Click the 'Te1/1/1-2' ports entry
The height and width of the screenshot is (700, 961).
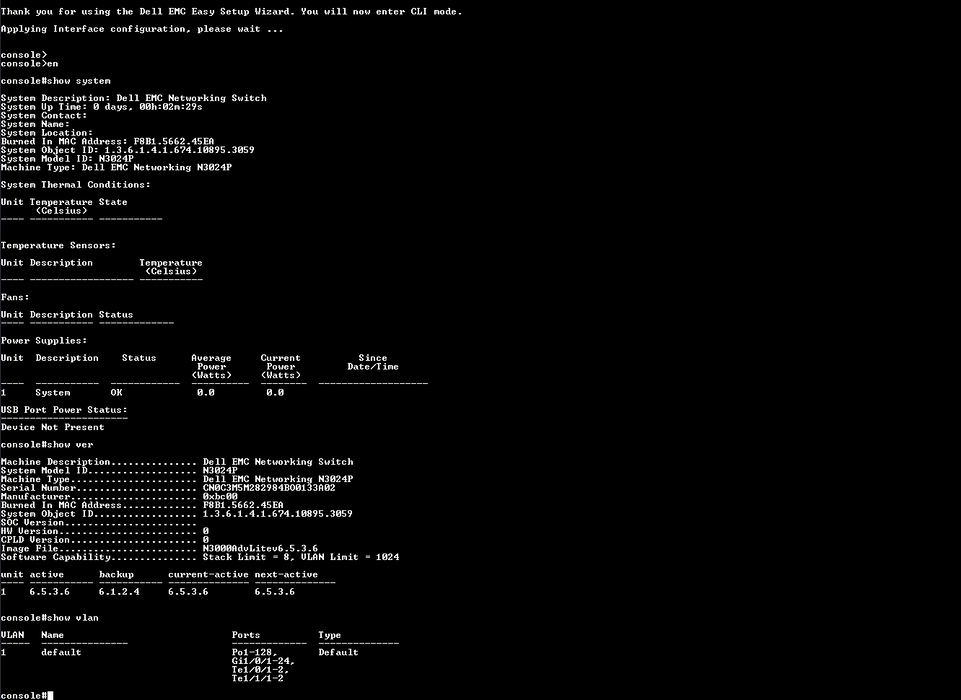coord(257,679)
